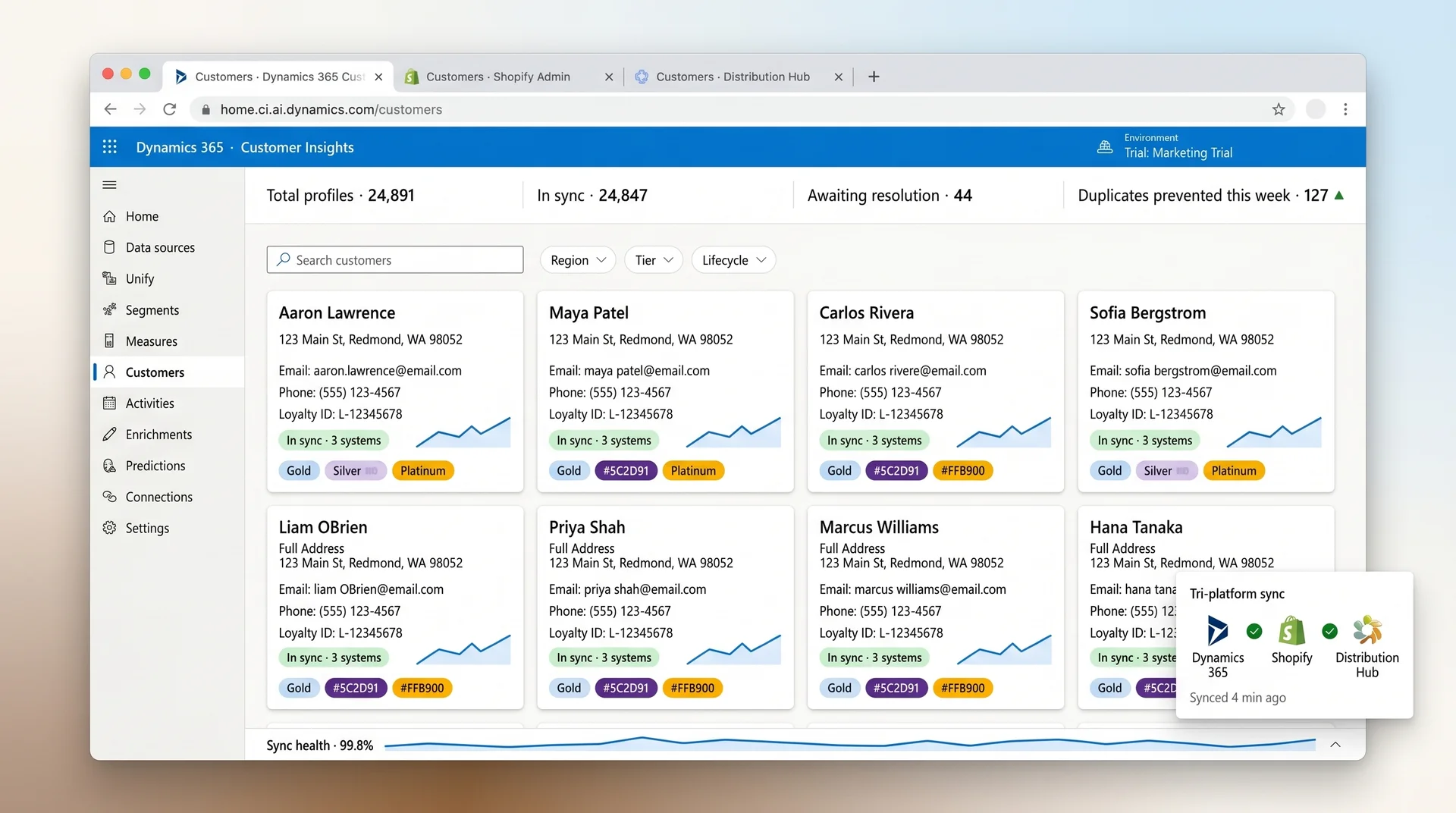Bookmark page with star icon
The image size is (1456, 813).
coord(1279,109)
